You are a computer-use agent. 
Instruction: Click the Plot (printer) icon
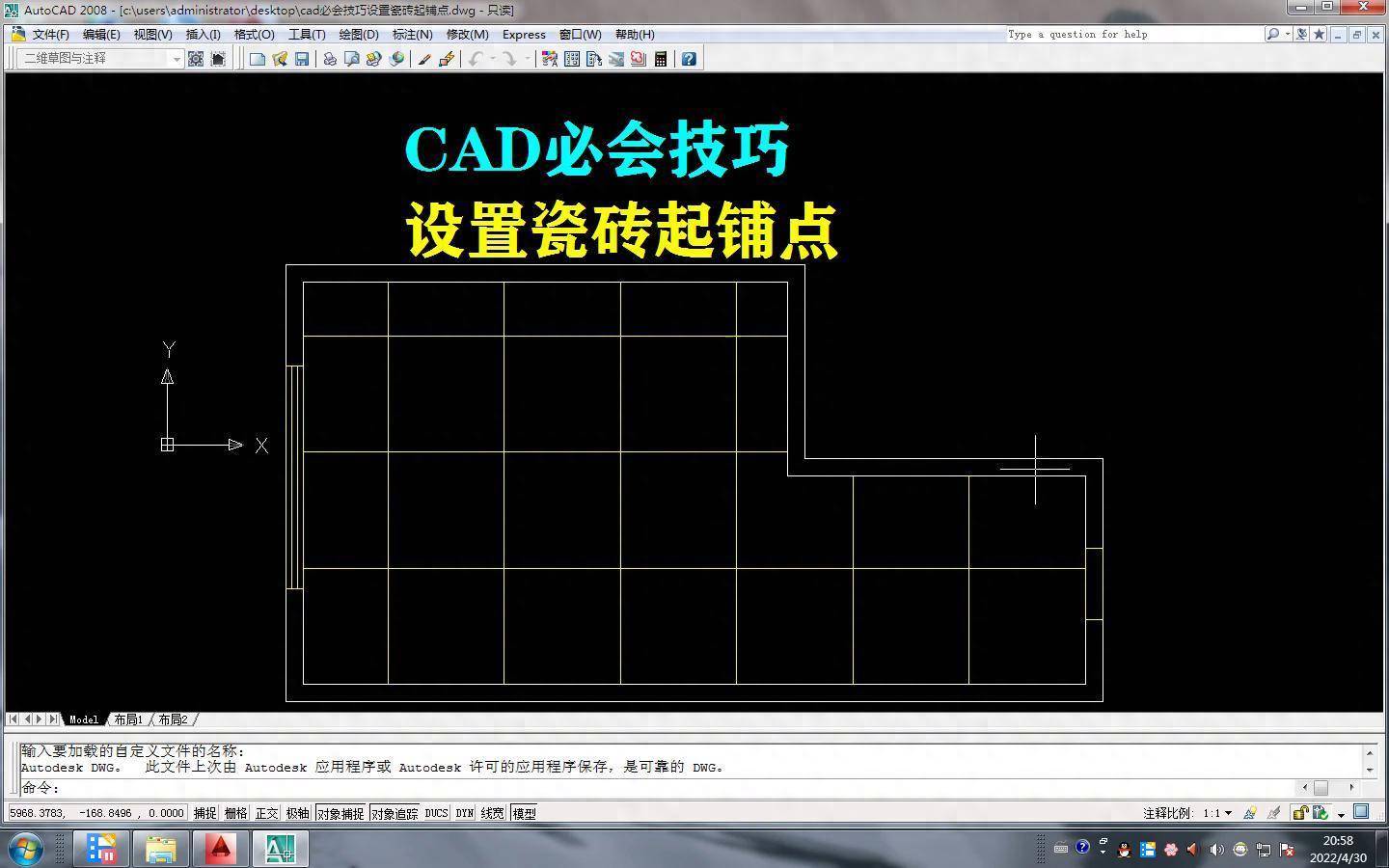[x=330, y=59]
